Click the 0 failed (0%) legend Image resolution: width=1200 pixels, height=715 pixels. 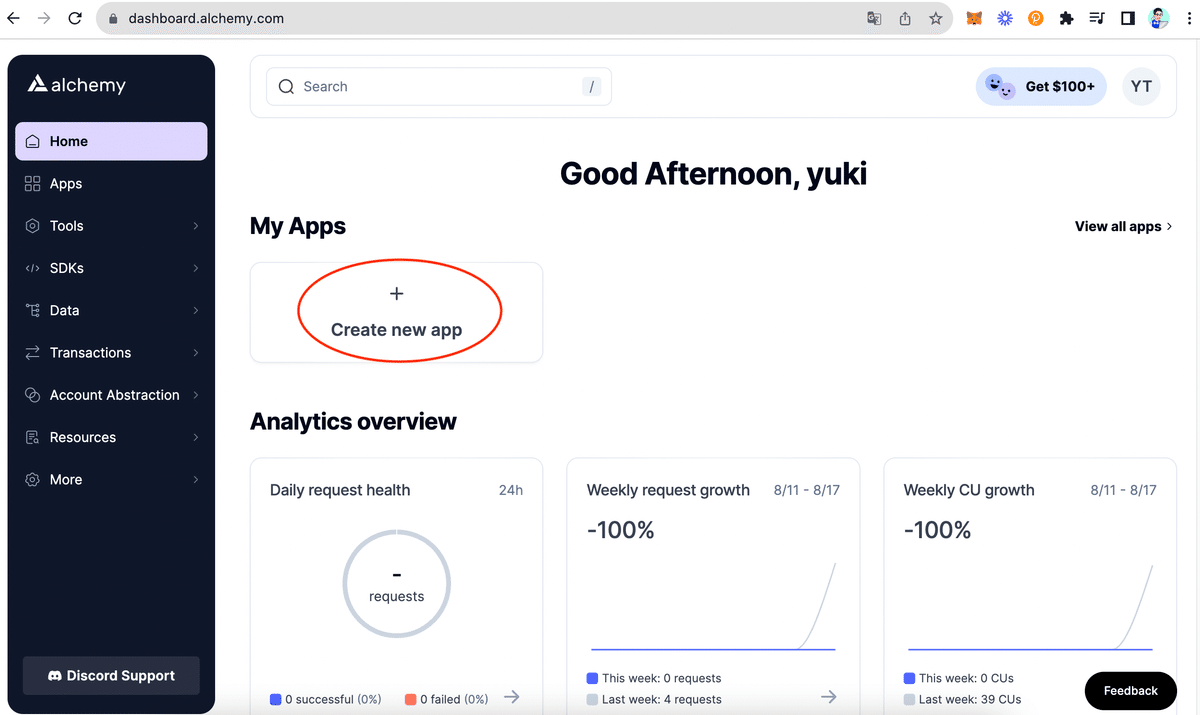pos(447,699)
